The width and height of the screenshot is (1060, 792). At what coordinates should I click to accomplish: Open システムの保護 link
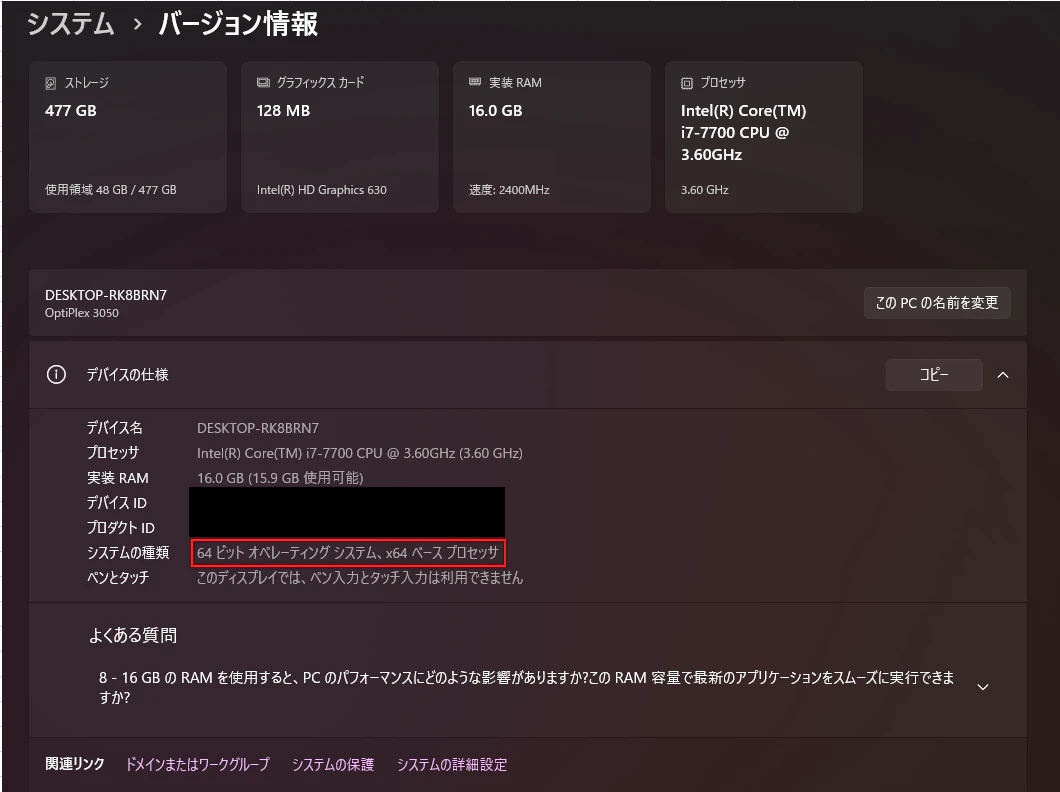(333, 764)
